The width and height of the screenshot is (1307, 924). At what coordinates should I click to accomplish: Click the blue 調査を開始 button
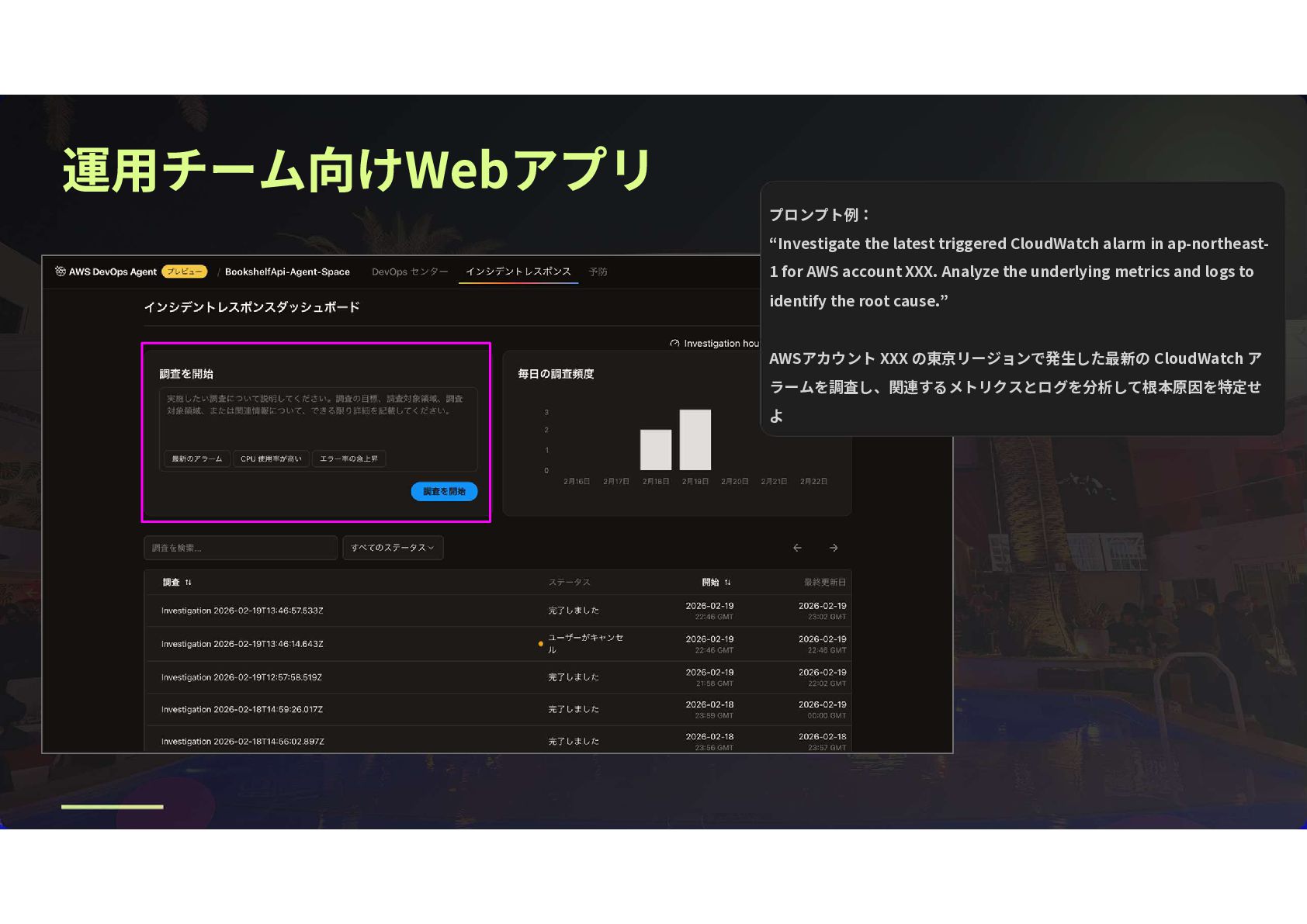[444, 492]
